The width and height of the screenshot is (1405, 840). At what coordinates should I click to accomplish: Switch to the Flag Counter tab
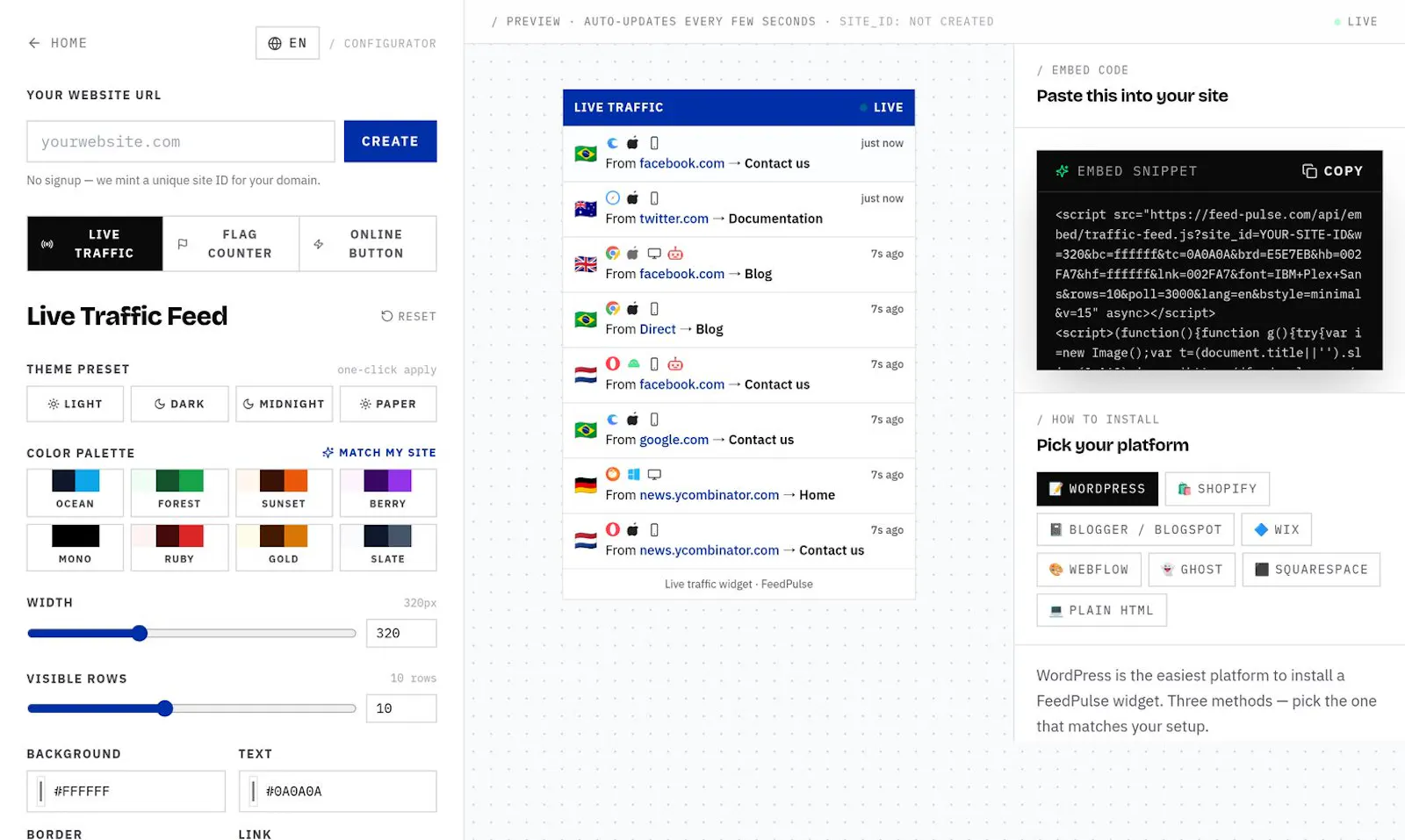coord(231,244)
